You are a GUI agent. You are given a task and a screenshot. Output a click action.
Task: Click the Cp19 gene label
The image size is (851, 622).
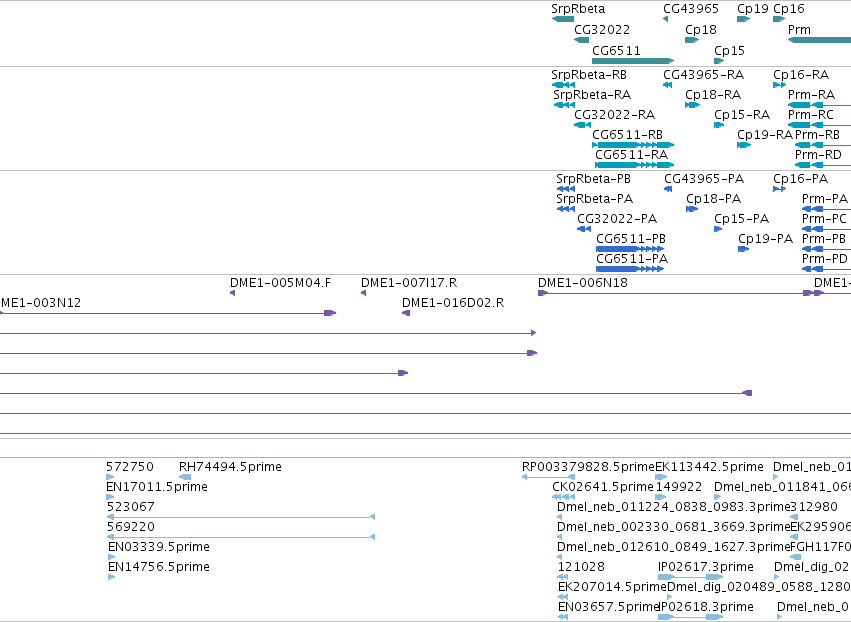753,9
